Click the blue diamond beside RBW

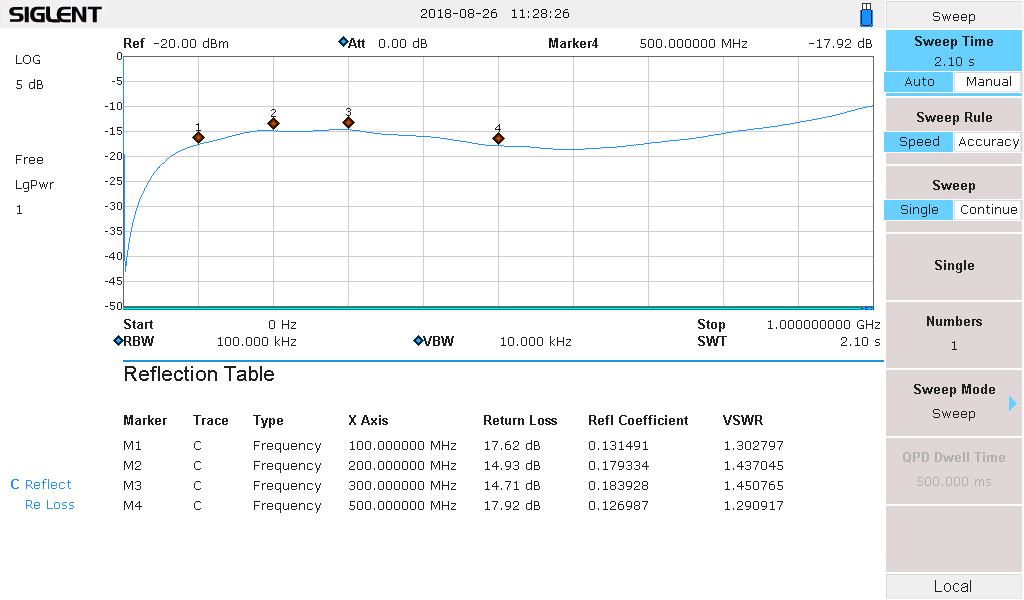118,340
